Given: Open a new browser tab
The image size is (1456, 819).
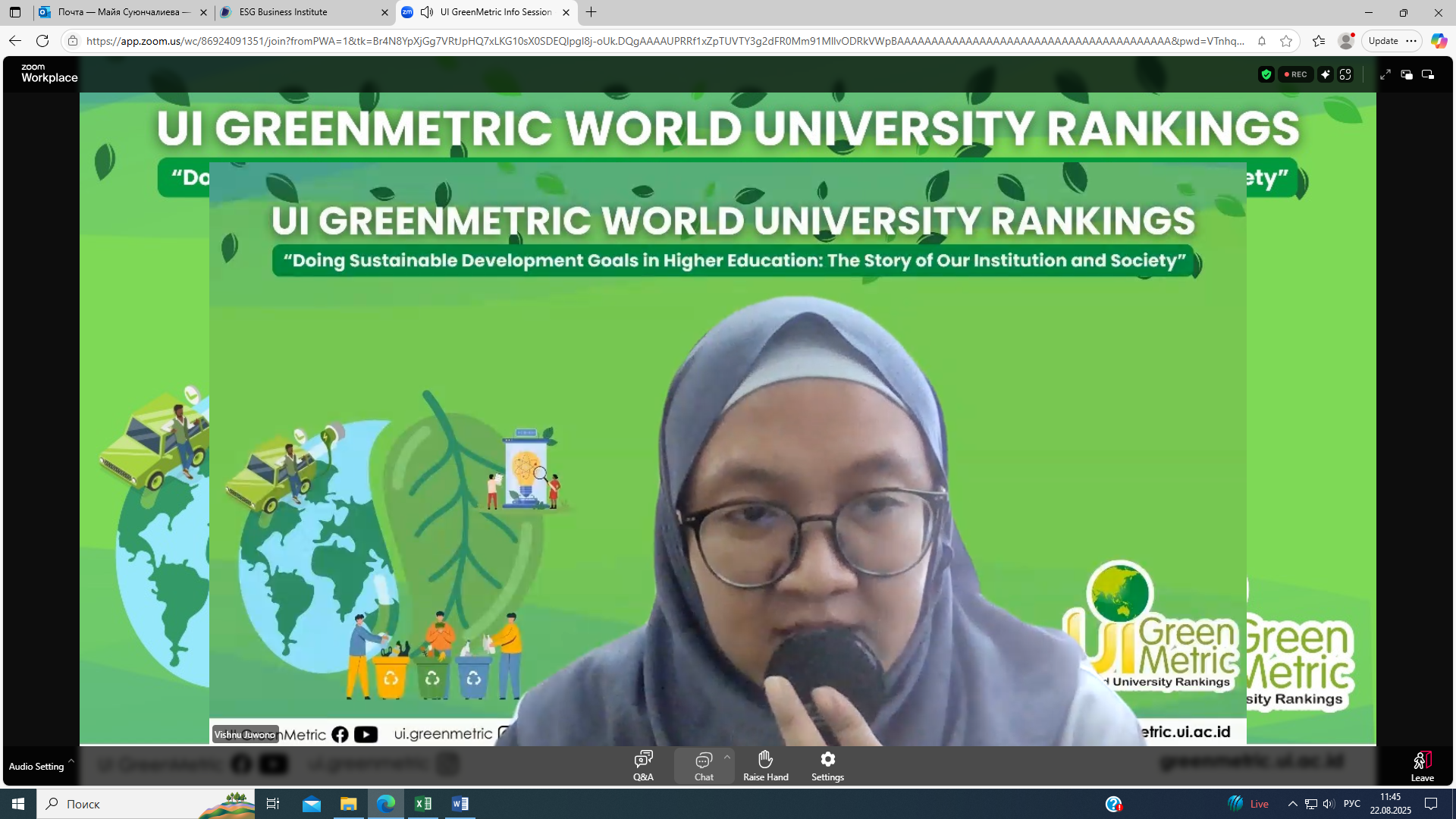Looking at the screenshot, I should pyautogui.click(x=591, y=12).
